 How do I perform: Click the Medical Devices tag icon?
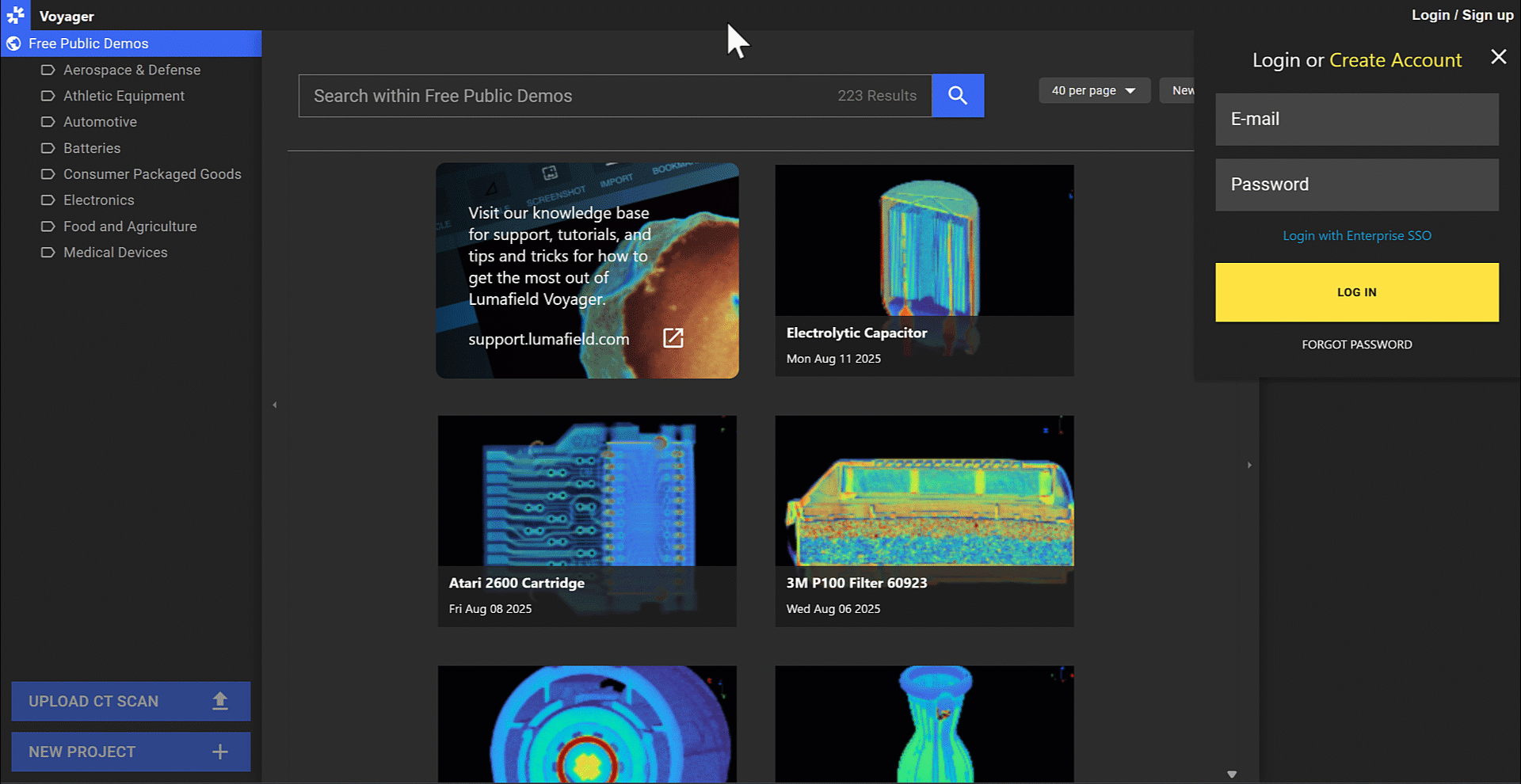(48, 253)
